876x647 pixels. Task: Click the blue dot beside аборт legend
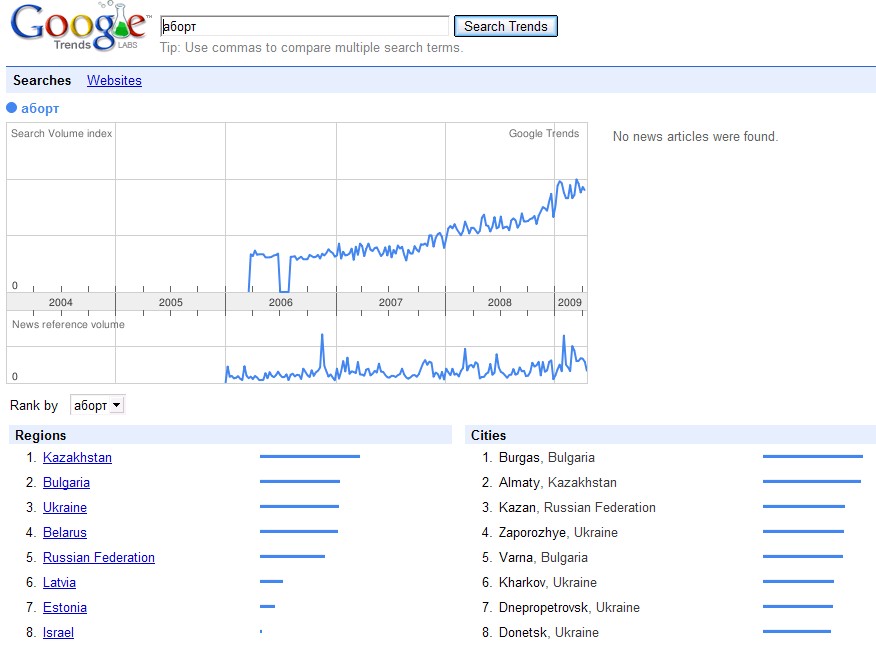[12, 108]
